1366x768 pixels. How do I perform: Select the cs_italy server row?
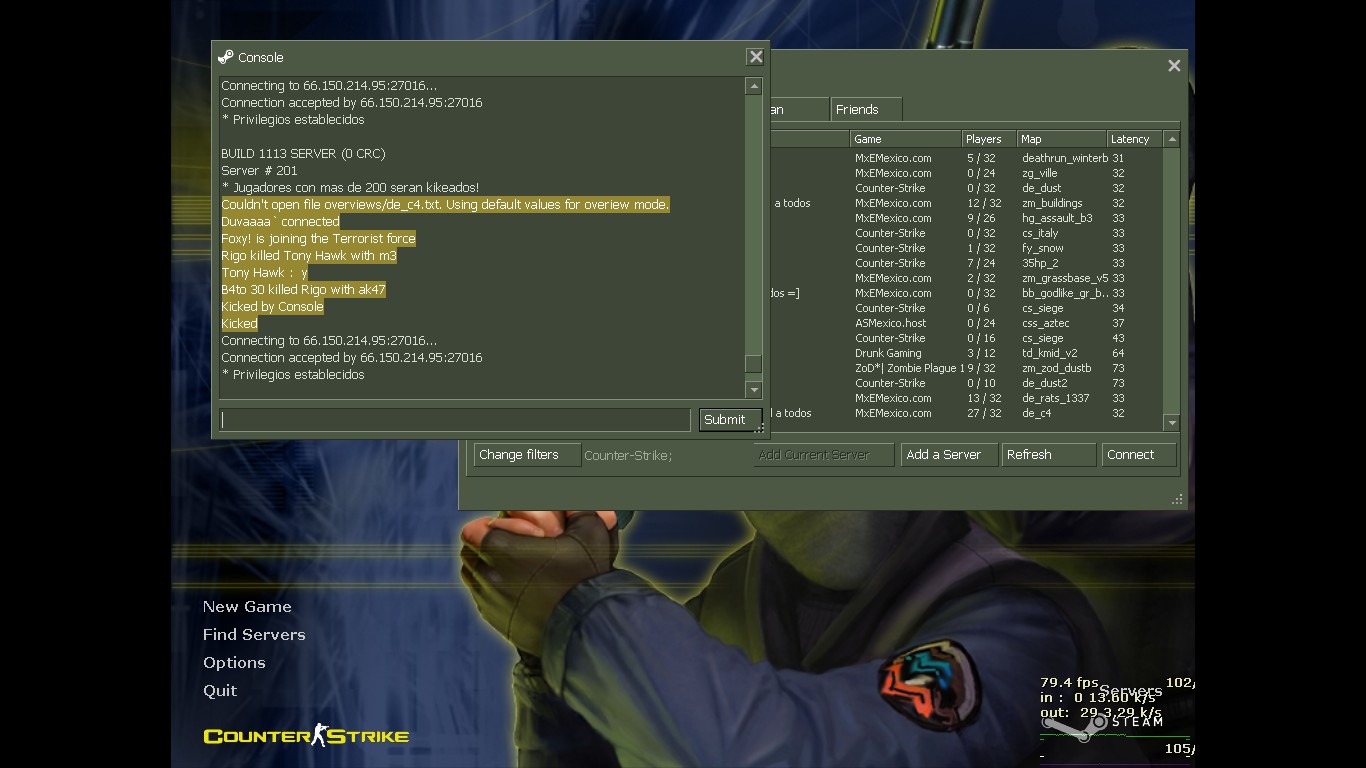(965, 233)
